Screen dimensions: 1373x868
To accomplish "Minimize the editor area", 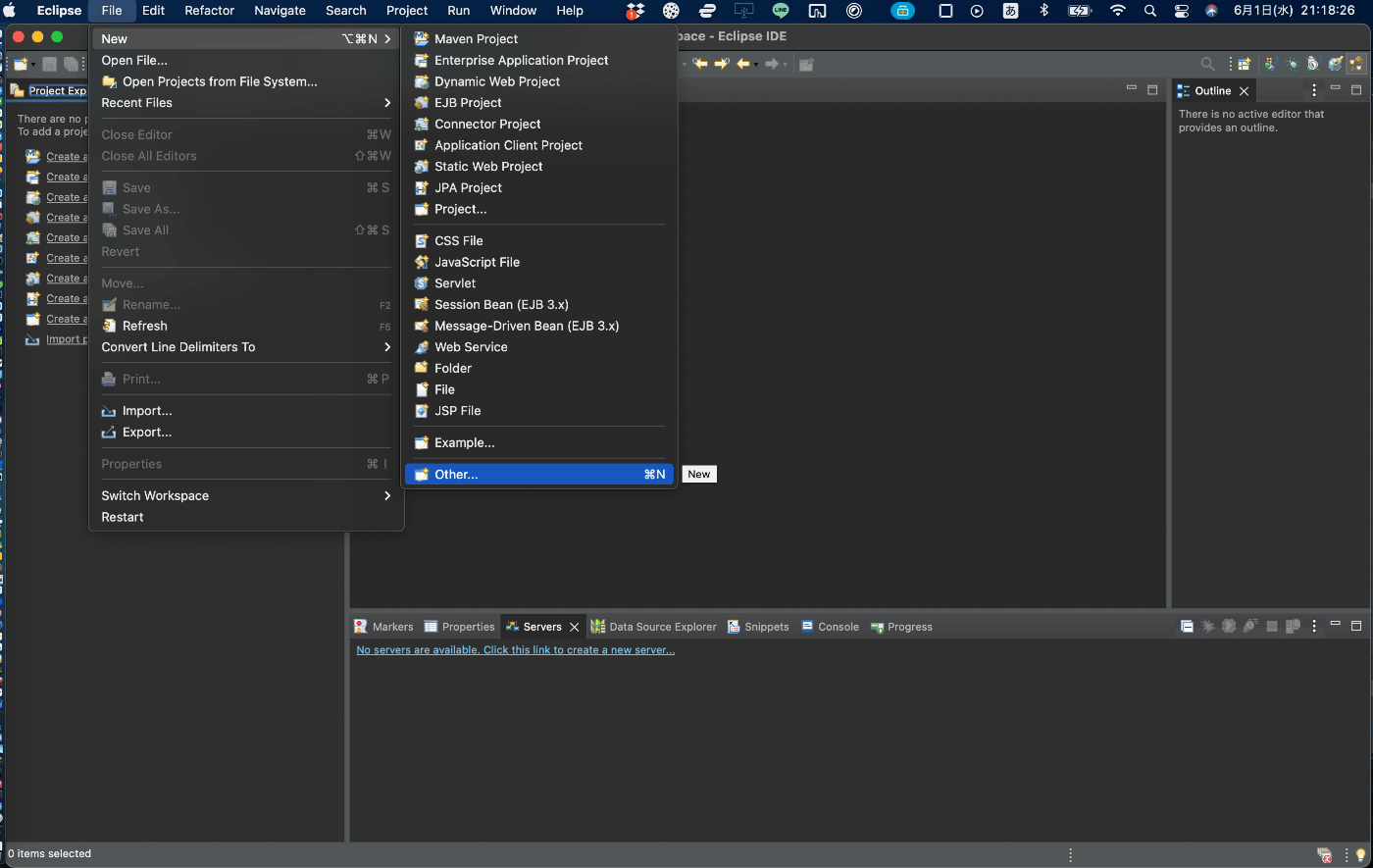I will pos(1131,89).
